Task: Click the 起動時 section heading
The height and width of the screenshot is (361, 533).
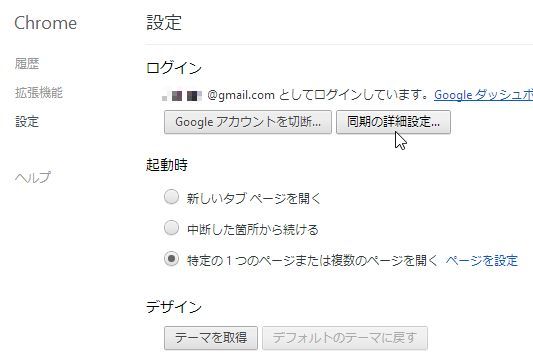Action: point(167,165)
